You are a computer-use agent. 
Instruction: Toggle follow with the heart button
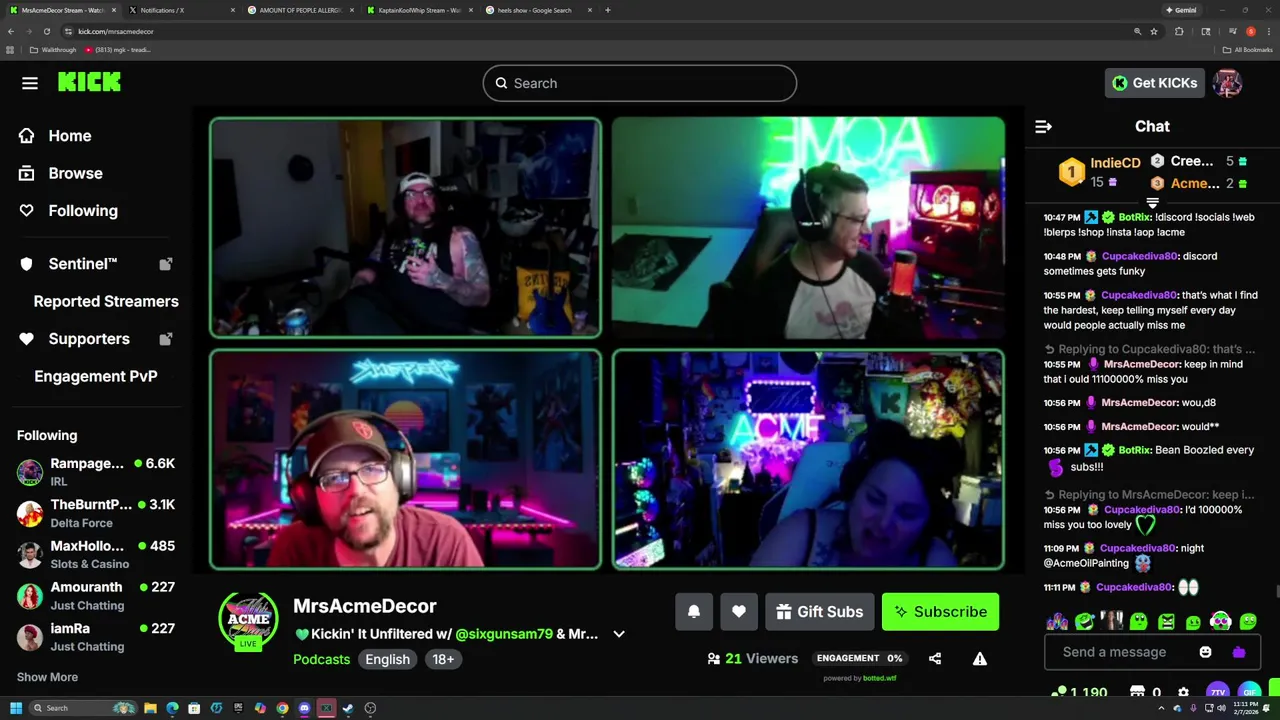(x=739, y=612)
